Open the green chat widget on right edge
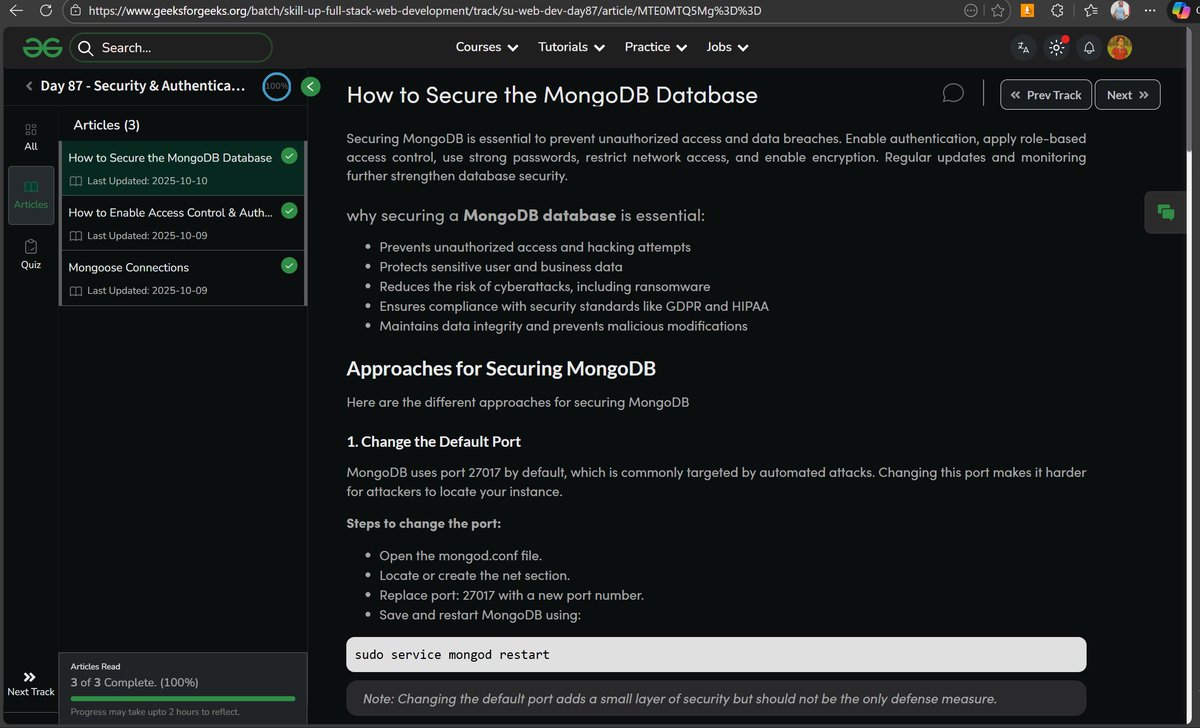The image size is (1200, 728). pos(1165,211)
